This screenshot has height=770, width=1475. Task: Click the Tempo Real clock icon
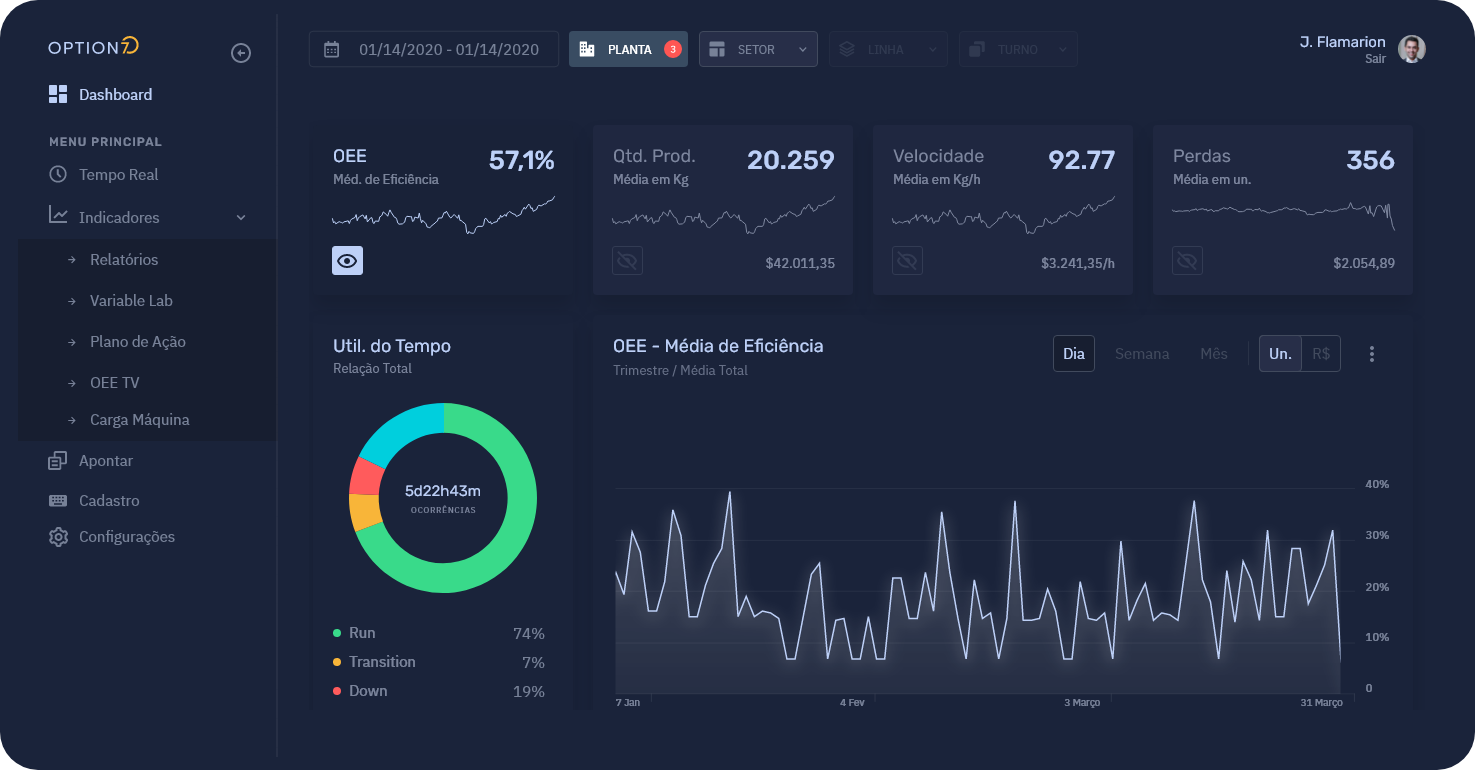tap(58, 174)
